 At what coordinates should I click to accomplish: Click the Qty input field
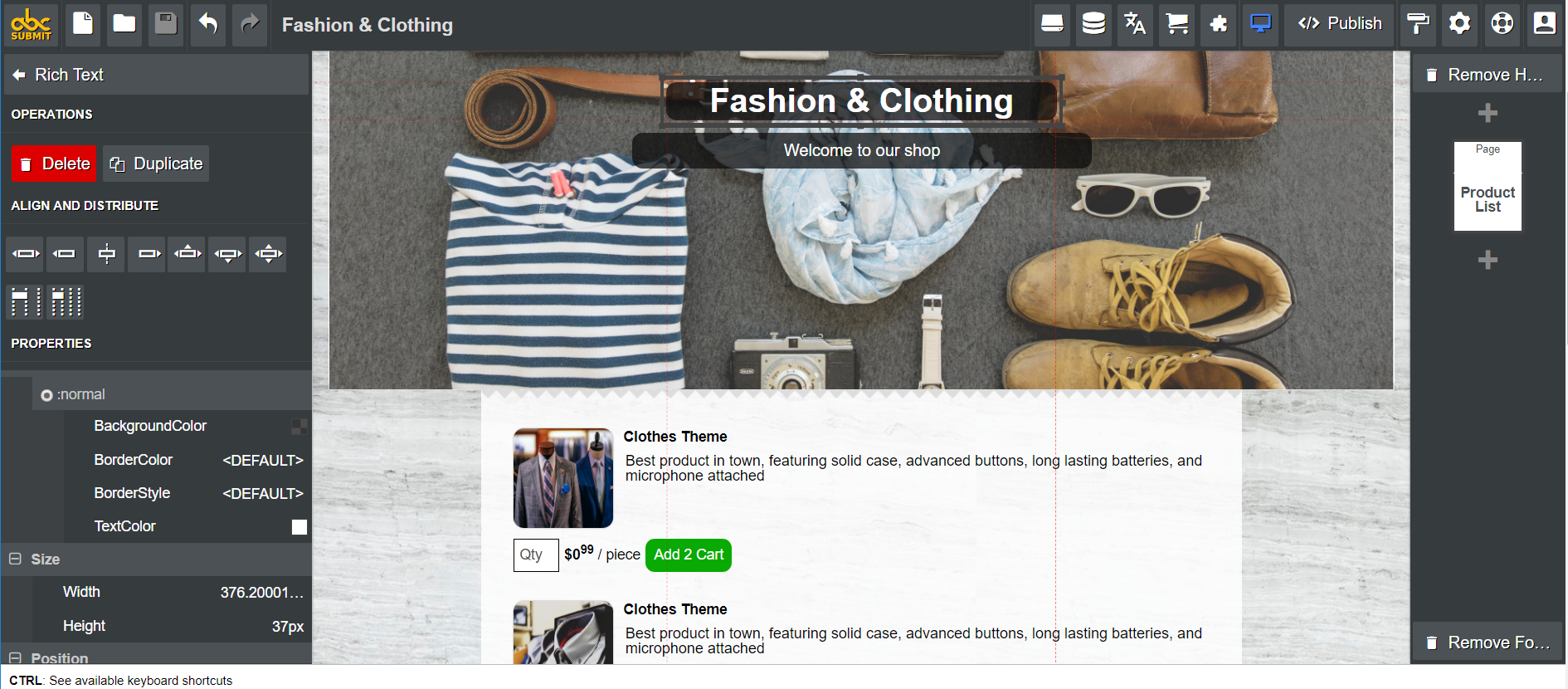click(x=535, y=555)
